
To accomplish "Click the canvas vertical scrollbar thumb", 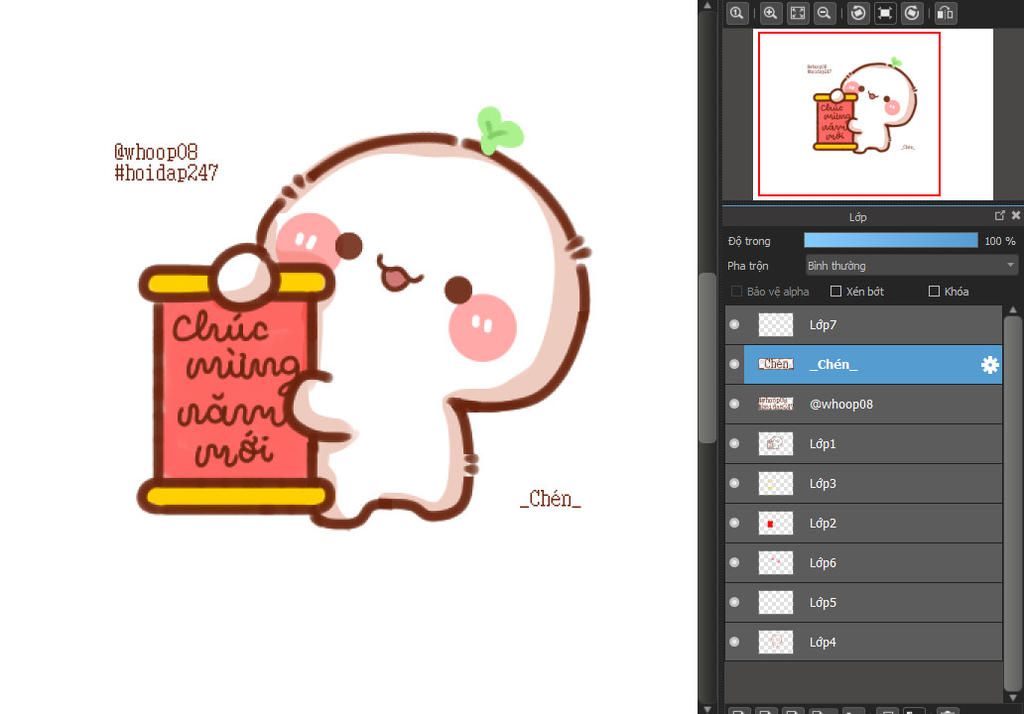I will click(x=707, y=358).
